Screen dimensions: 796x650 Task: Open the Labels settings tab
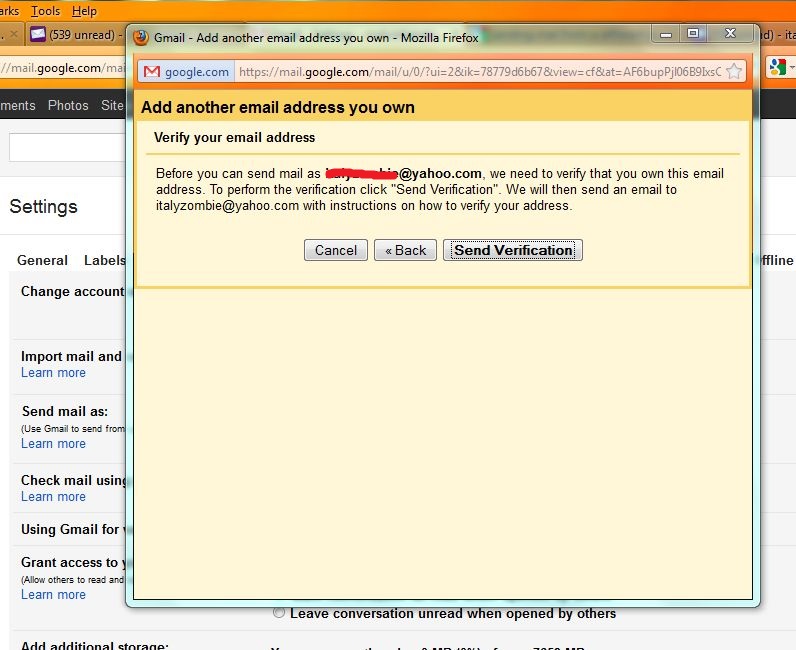pyautogui.click(x=105, y=260)
